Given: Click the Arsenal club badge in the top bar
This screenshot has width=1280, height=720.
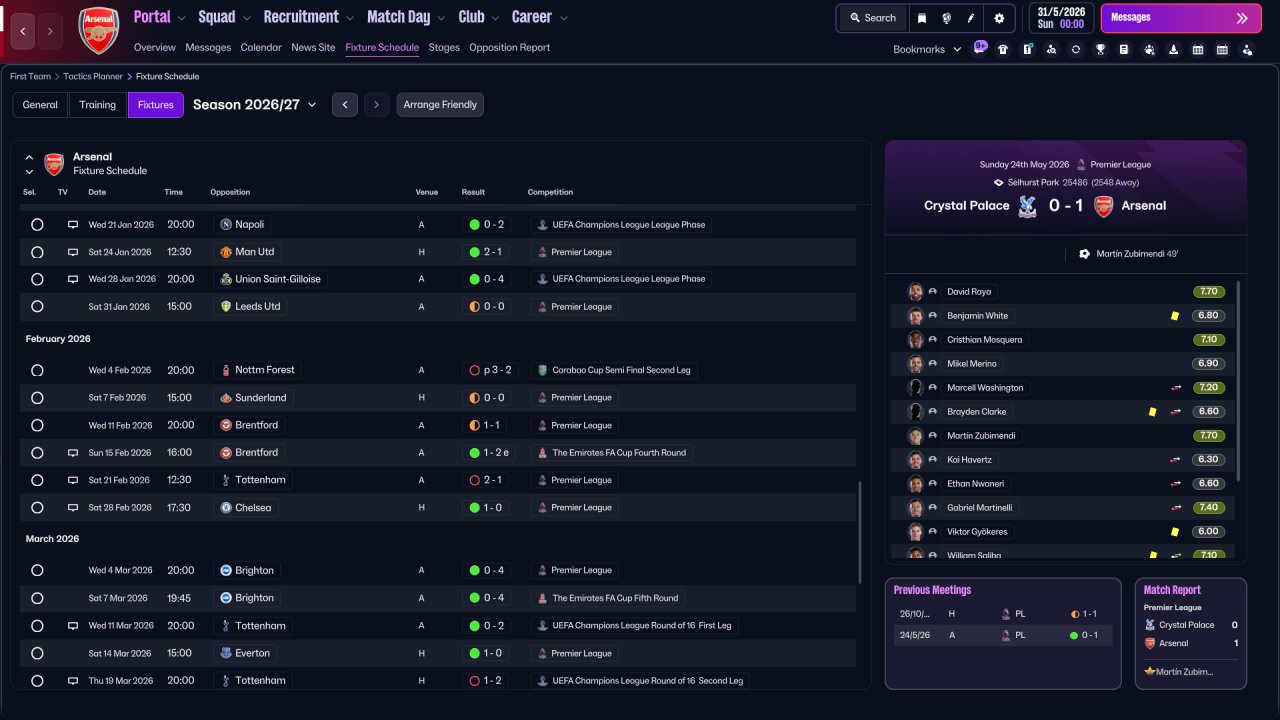Looking at the screenshot, I should pyautogui.click(x=98, y=31).
